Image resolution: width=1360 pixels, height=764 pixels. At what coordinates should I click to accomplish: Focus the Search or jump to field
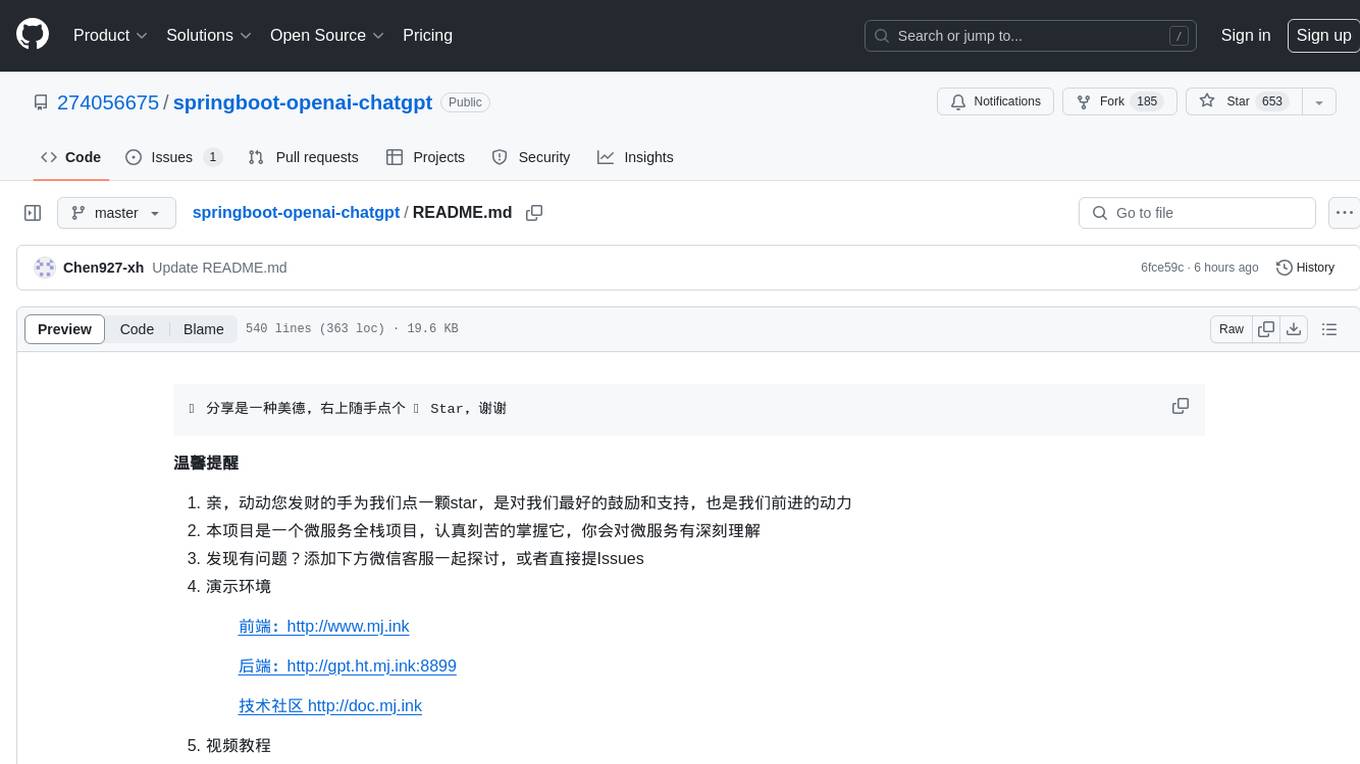pos(1030,36)
